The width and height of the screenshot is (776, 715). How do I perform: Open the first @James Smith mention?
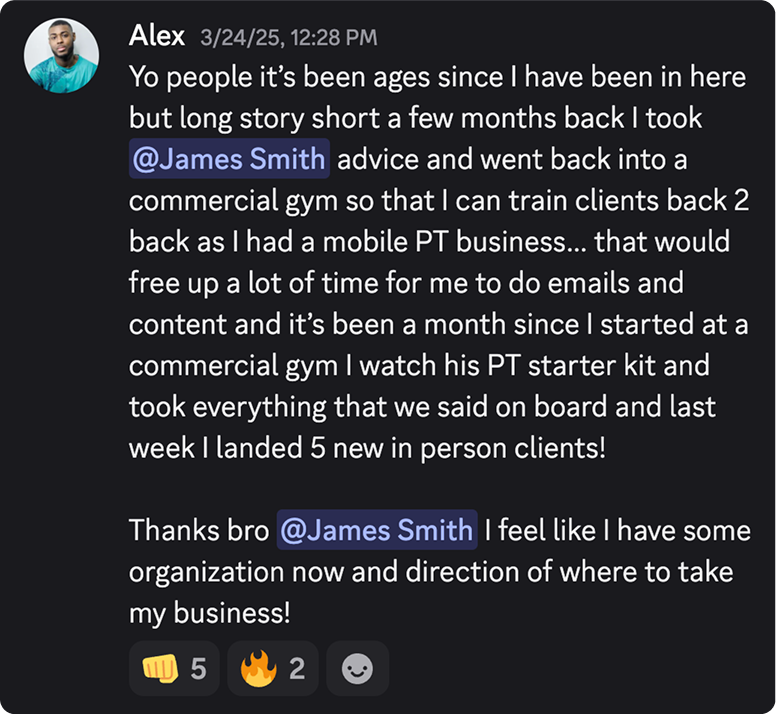tap(229, 159)
